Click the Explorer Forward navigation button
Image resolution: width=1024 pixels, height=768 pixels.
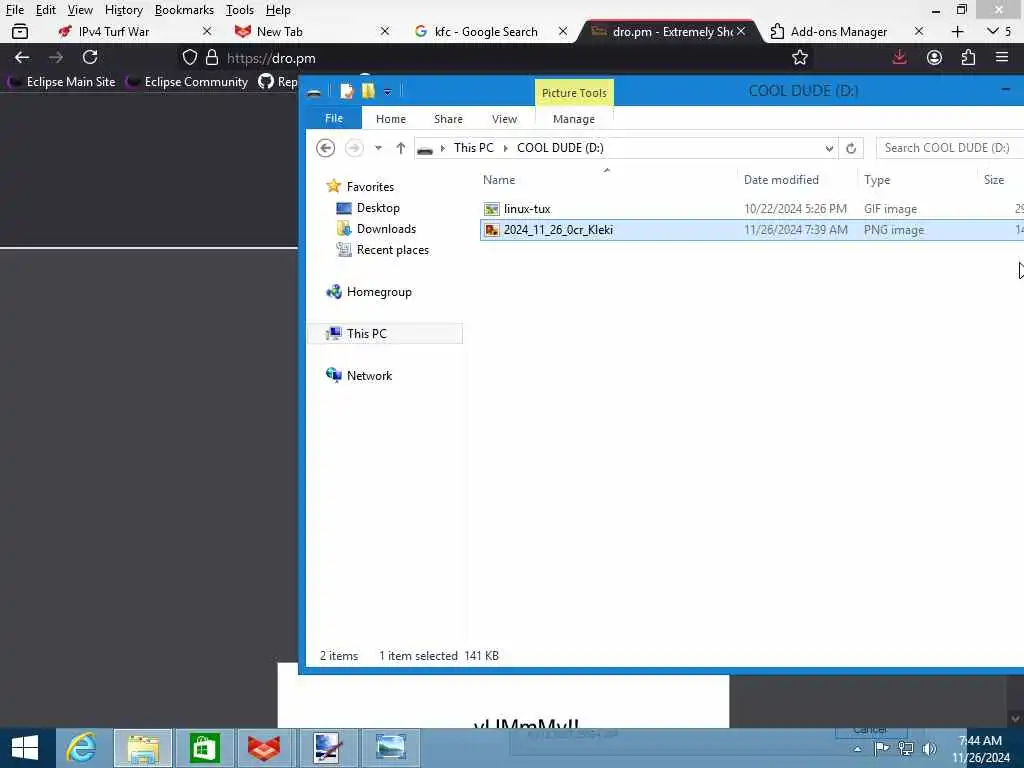pyautogui.click(x=354, y=148)
